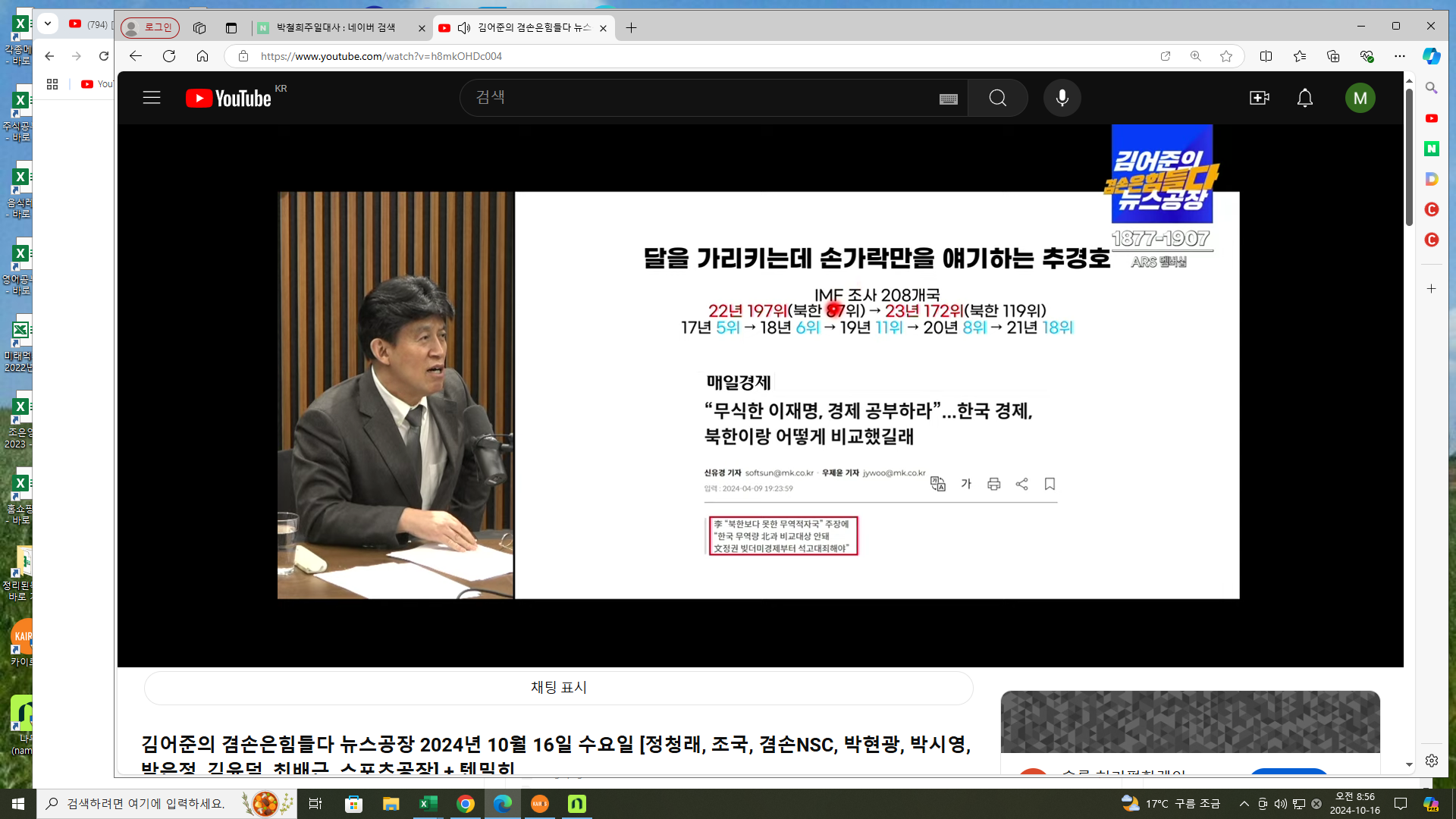
Task: Click the YouTube search magnifier button
Action: pos(997,98)
